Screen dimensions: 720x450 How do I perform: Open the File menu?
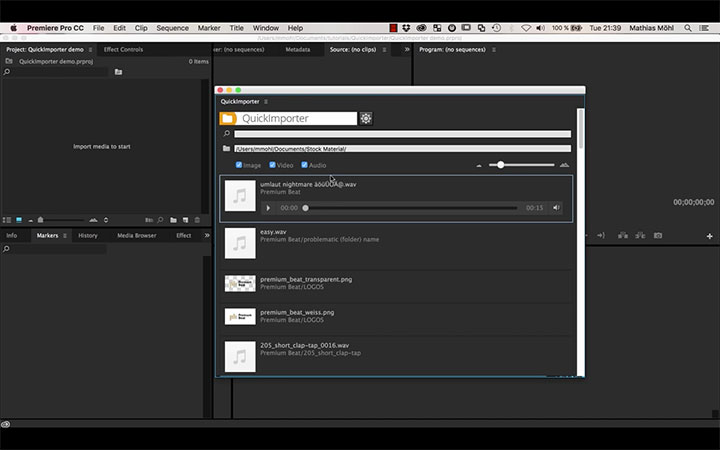click(98, 28)
